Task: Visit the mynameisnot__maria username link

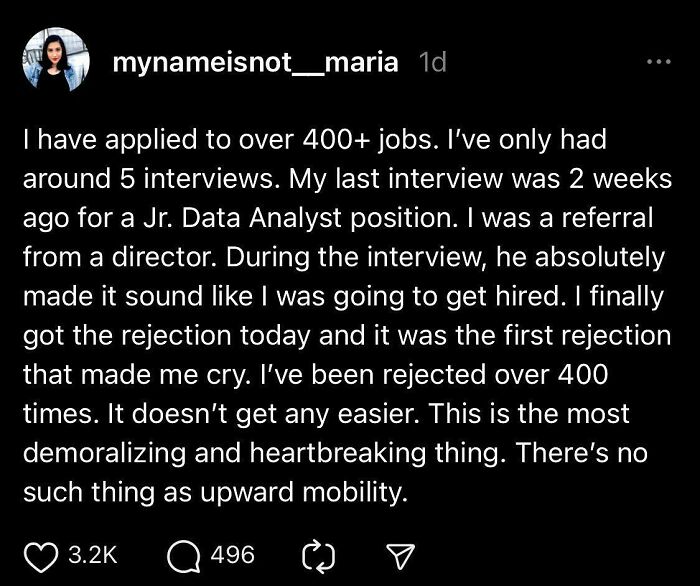Action: coord(256,62)
